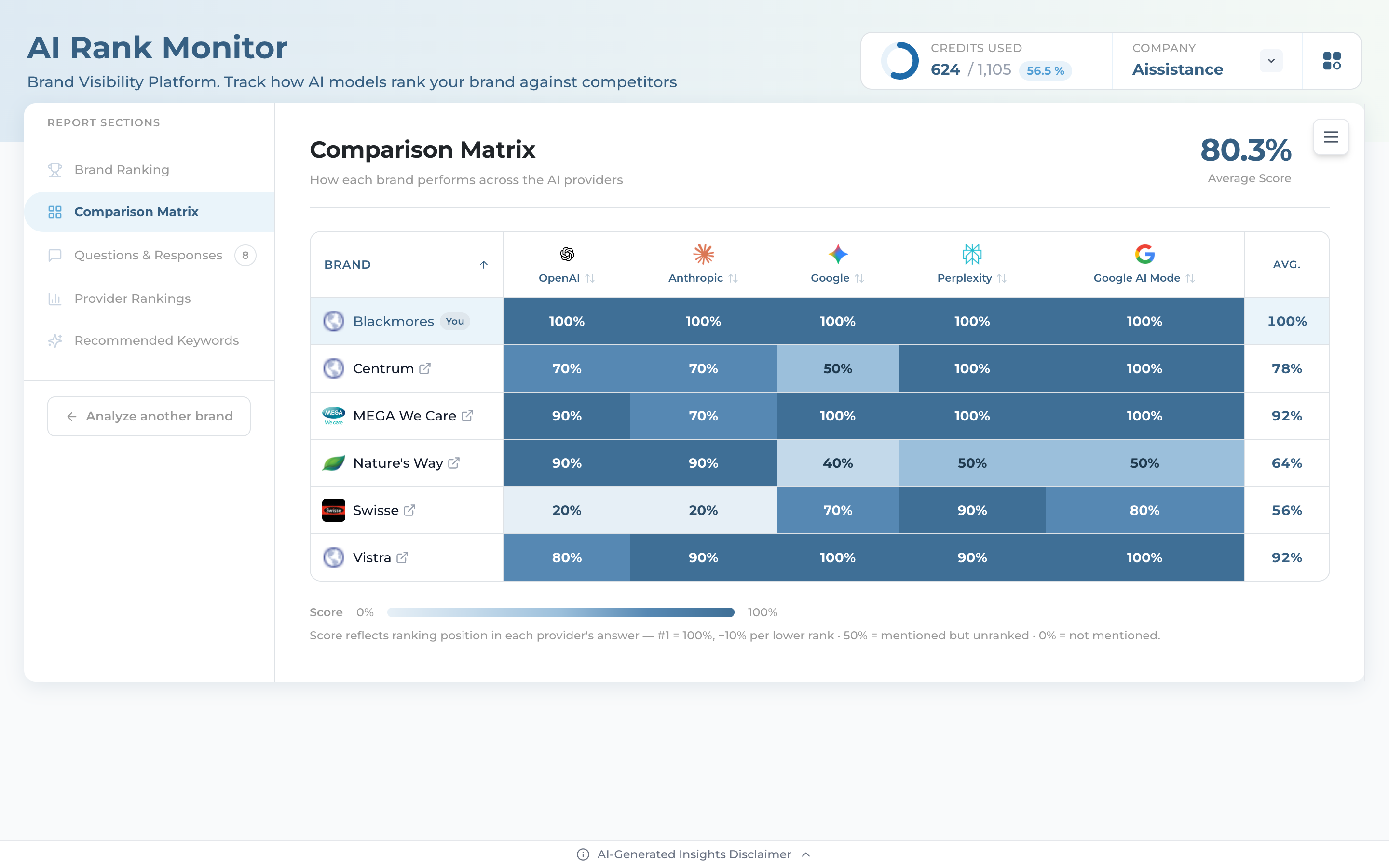Click the score gradient legend bar
This screenshot has width=1389, height=868.
tap(561, 612)
